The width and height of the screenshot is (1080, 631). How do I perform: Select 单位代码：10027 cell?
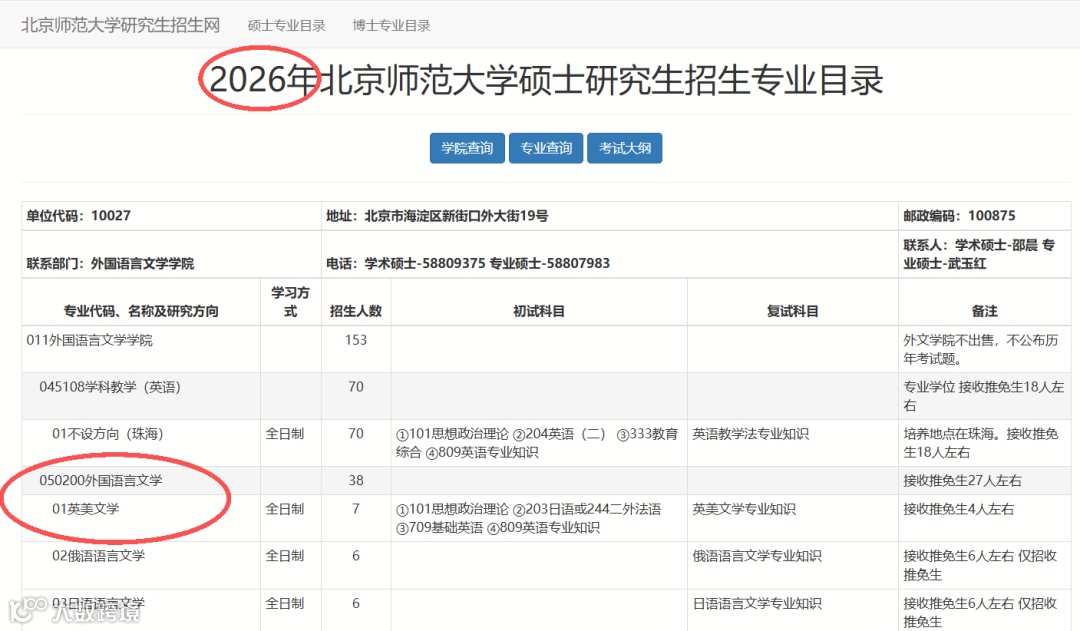(172, 216)
